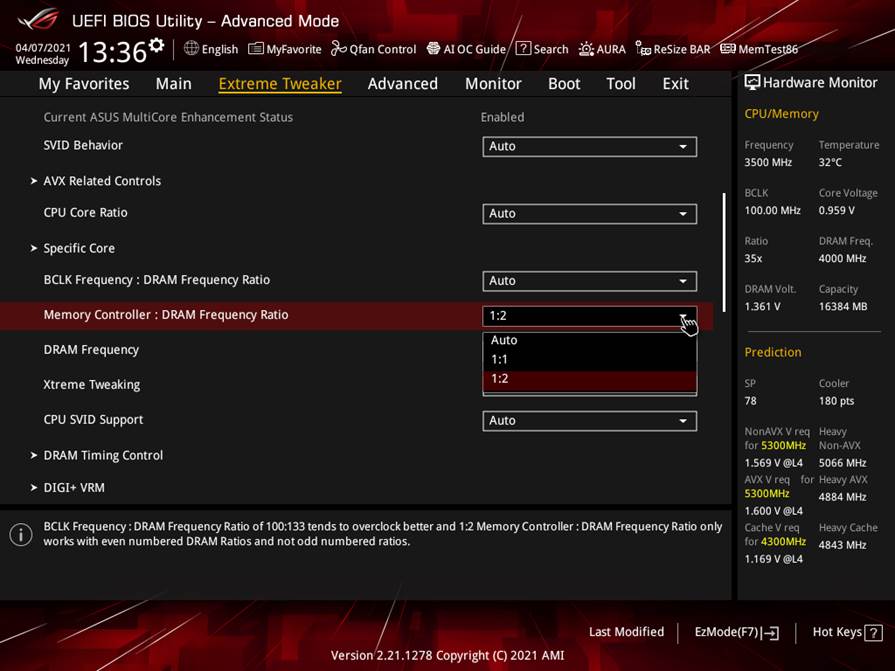Launch AI OC Guide icon
Viewport: 895px width, 671px height.
433,49
